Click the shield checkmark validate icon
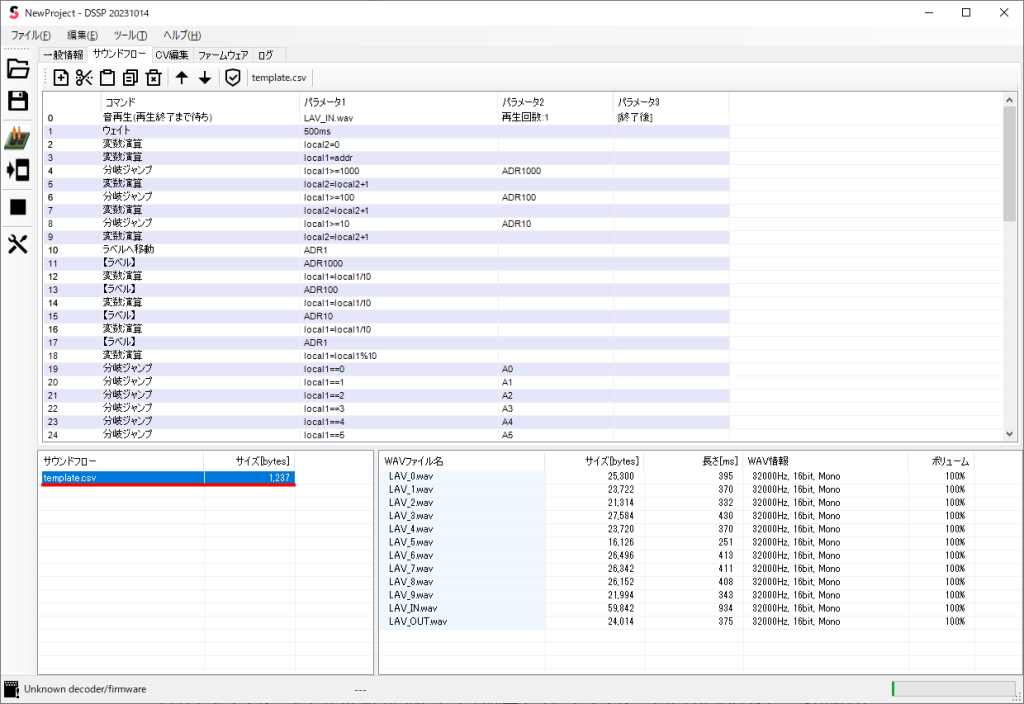This screenshot has height=704, width=1024. click(x=233, y=78)
